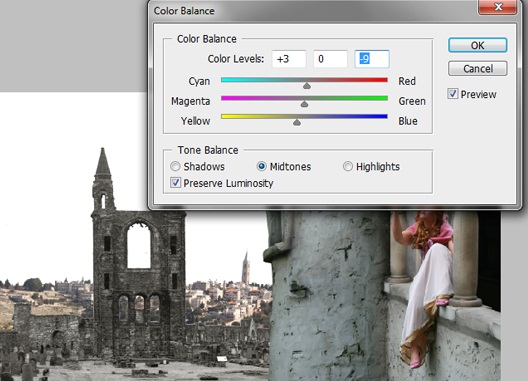The width and height of the screenshot is (528, 381).
Task: Confirm Color Balance with OK button
Action: 477,45
